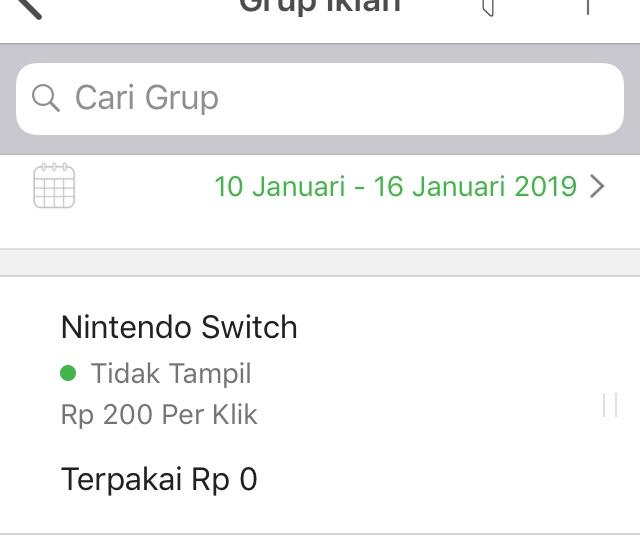
Task: Tap the Terpakai Rp 0 spending text
Action: (x=159, y=479)
